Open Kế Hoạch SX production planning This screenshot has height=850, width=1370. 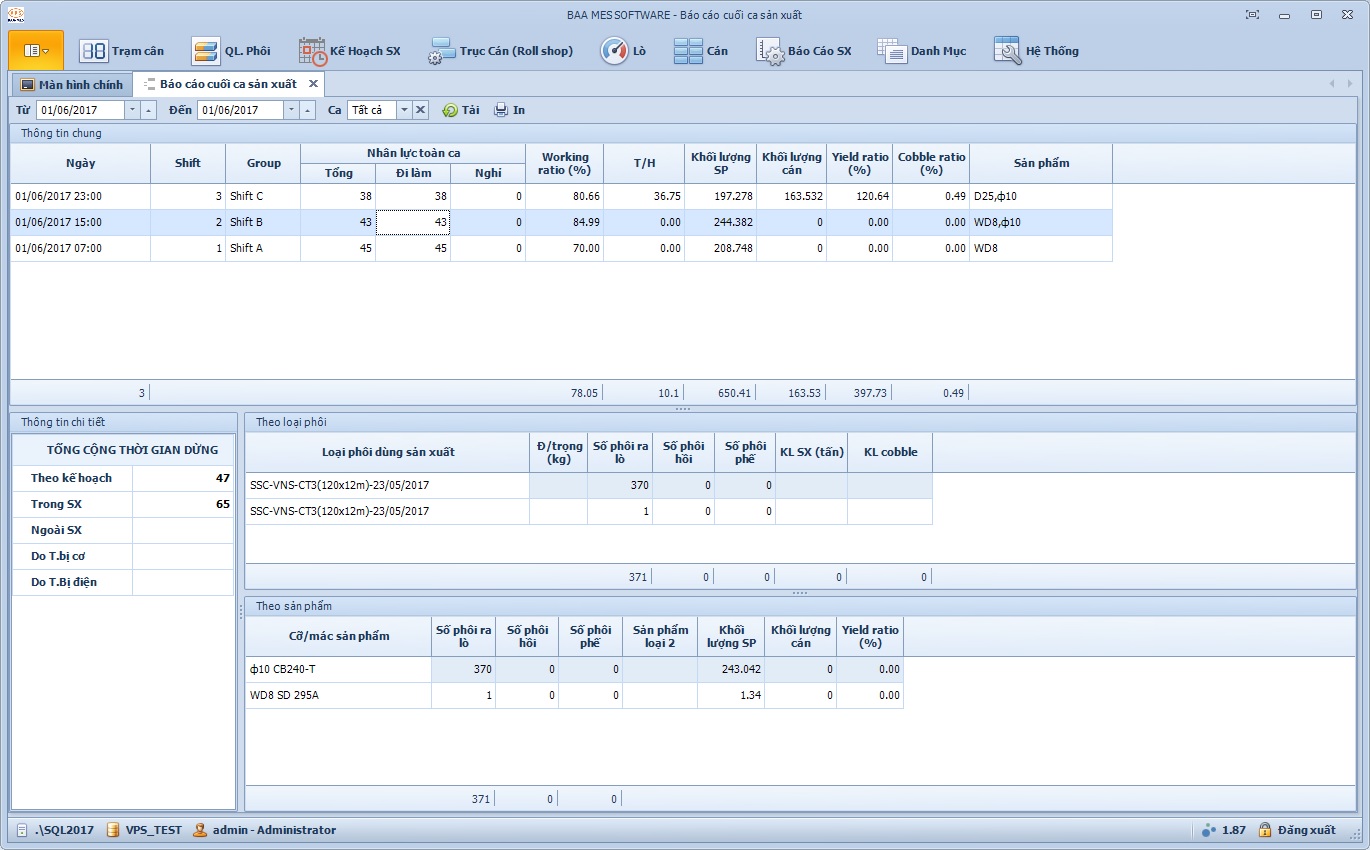click(x=349, y=51)
